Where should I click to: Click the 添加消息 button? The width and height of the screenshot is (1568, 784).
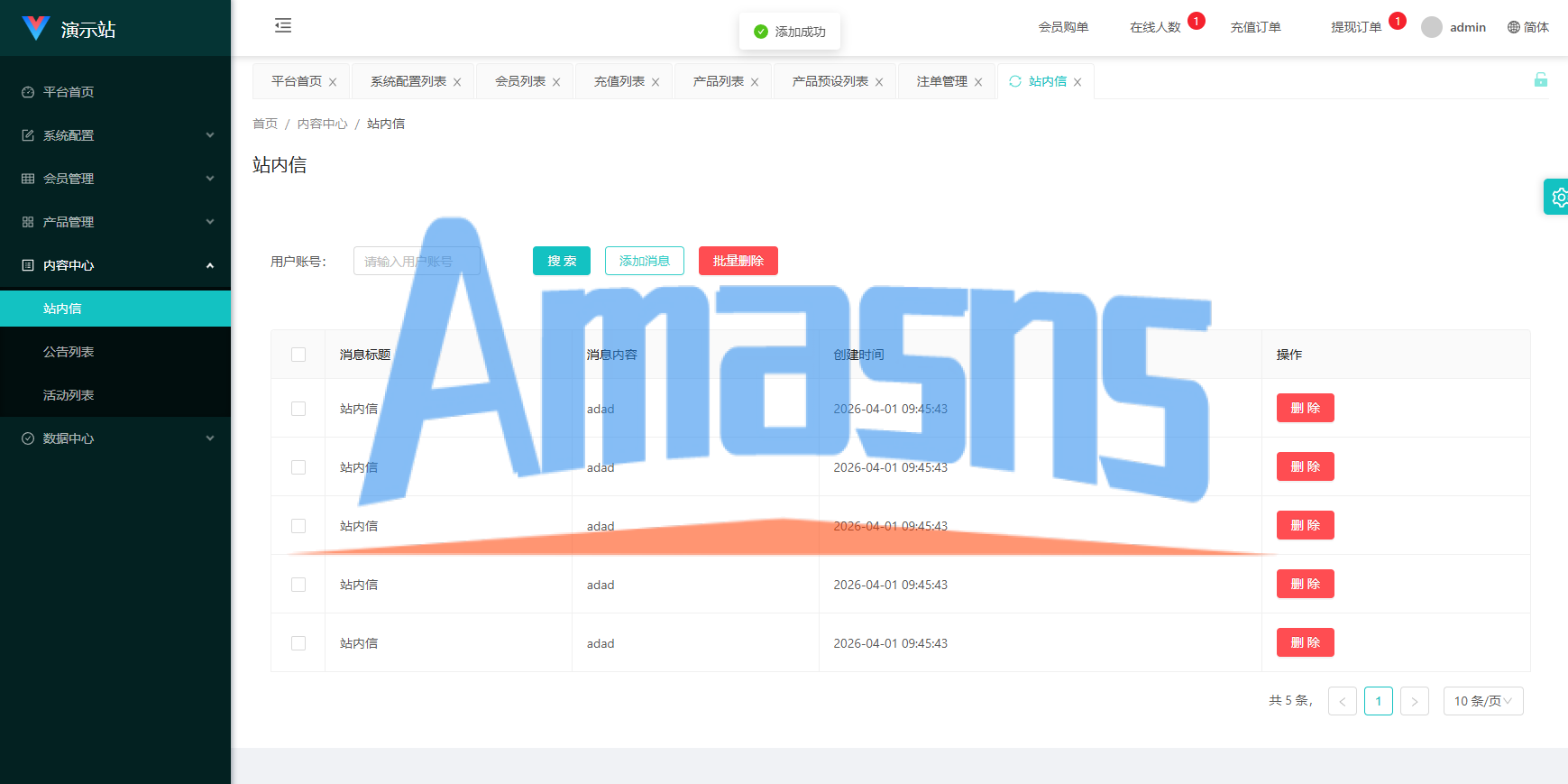(645, 261)
